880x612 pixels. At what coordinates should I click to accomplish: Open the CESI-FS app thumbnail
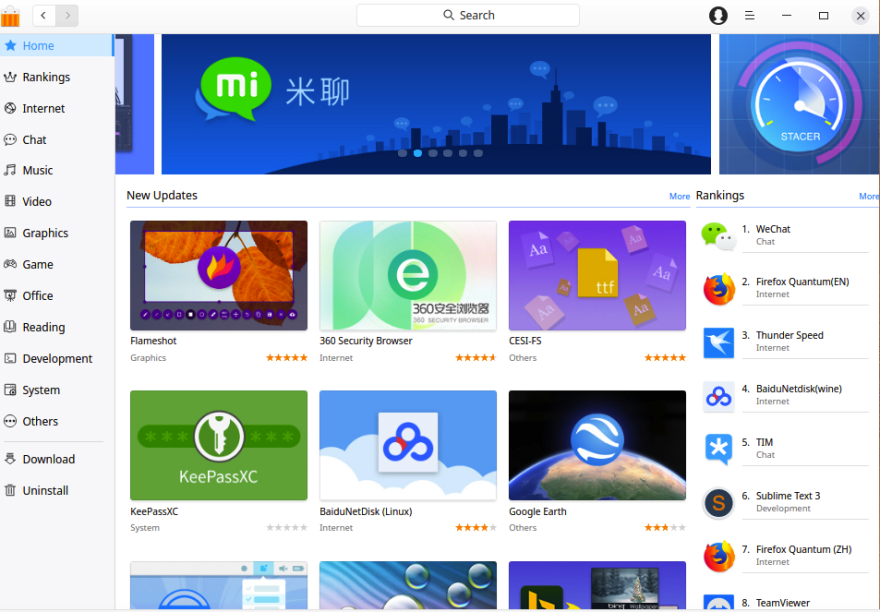click(x=597, y=275)
